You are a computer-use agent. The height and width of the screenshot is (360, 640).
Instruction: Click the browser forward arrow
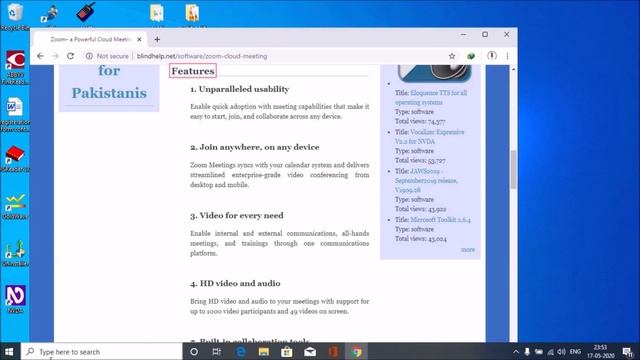[x=56, y=56]
